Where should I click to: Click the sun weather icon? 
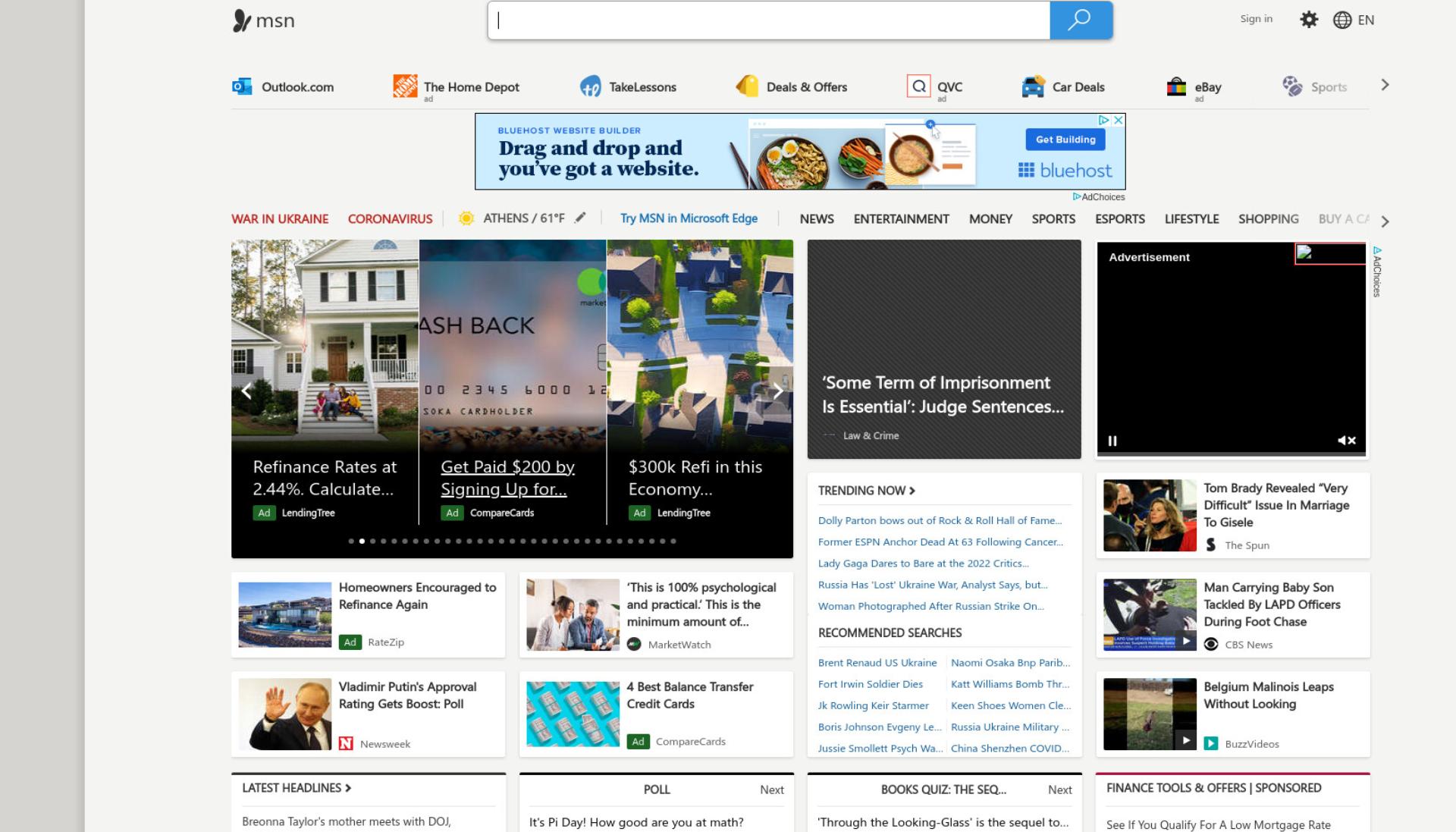(x=466, y=218)
